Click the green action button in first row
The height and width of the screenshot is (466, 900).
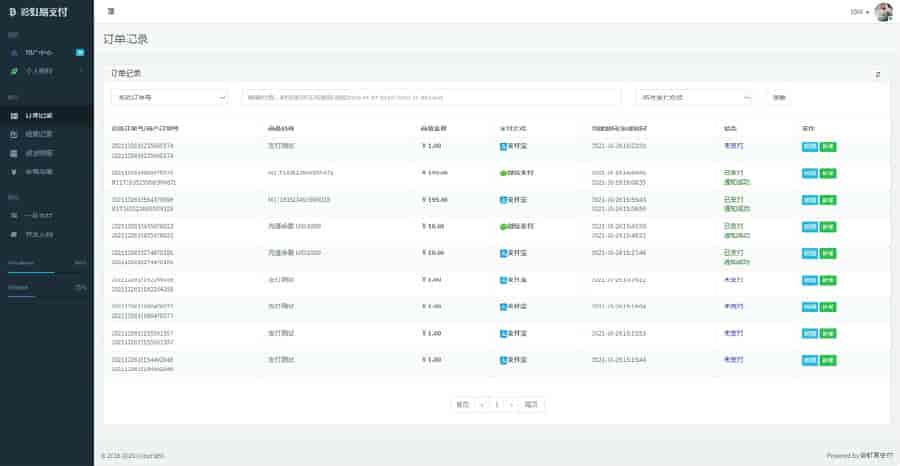pos(828,146)
